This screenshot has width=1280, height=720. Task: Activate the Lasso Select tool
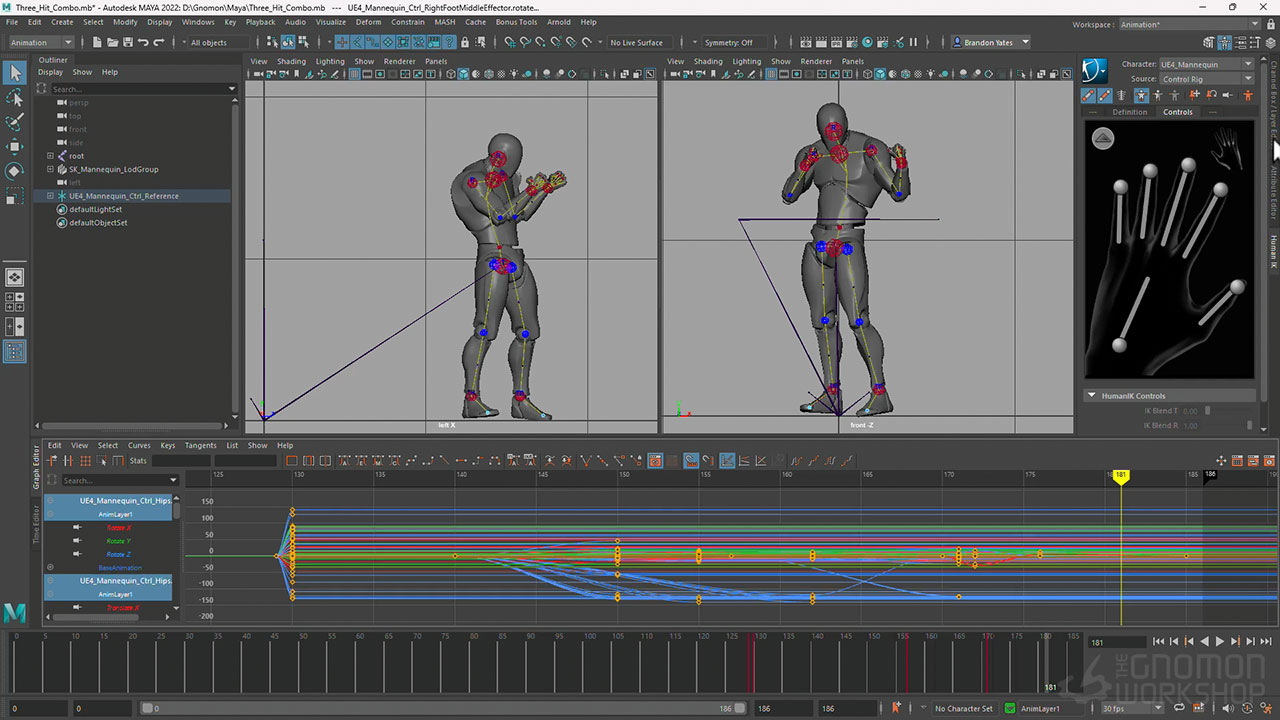pos(15,97)
